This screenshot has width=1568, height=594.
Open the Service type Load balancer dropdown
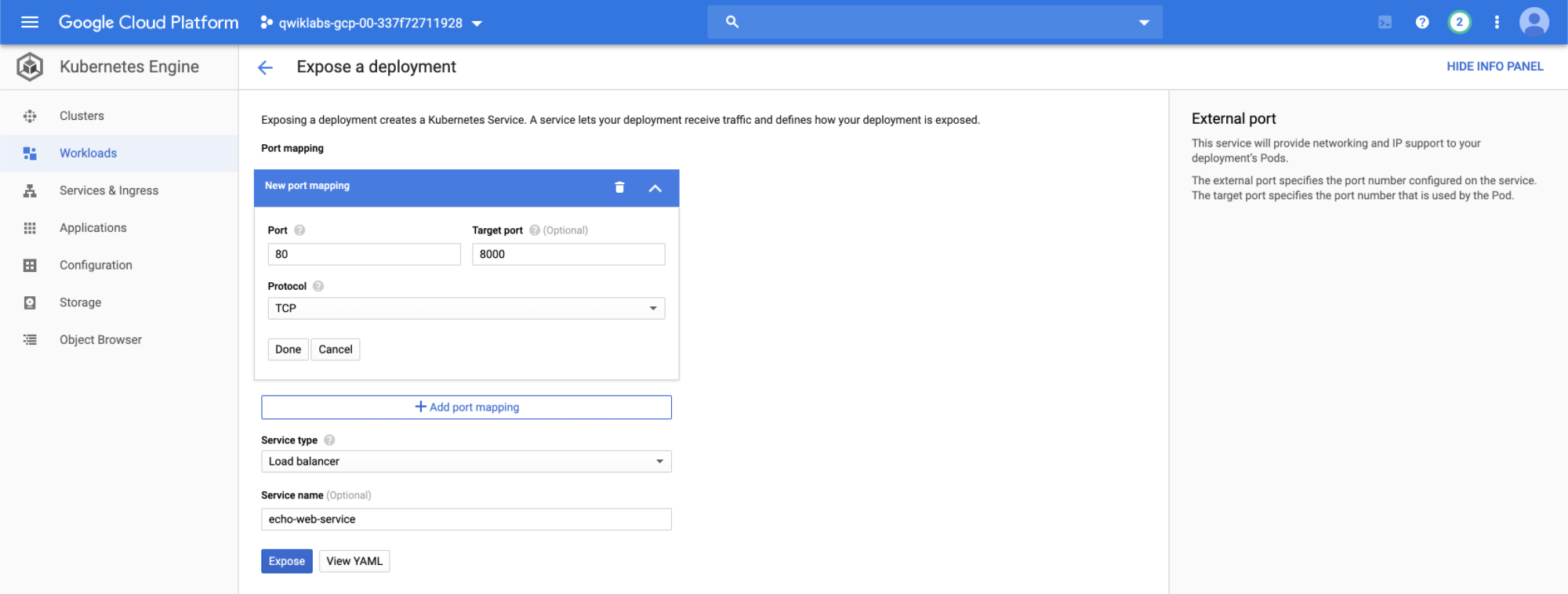click(x=466, y=462)
